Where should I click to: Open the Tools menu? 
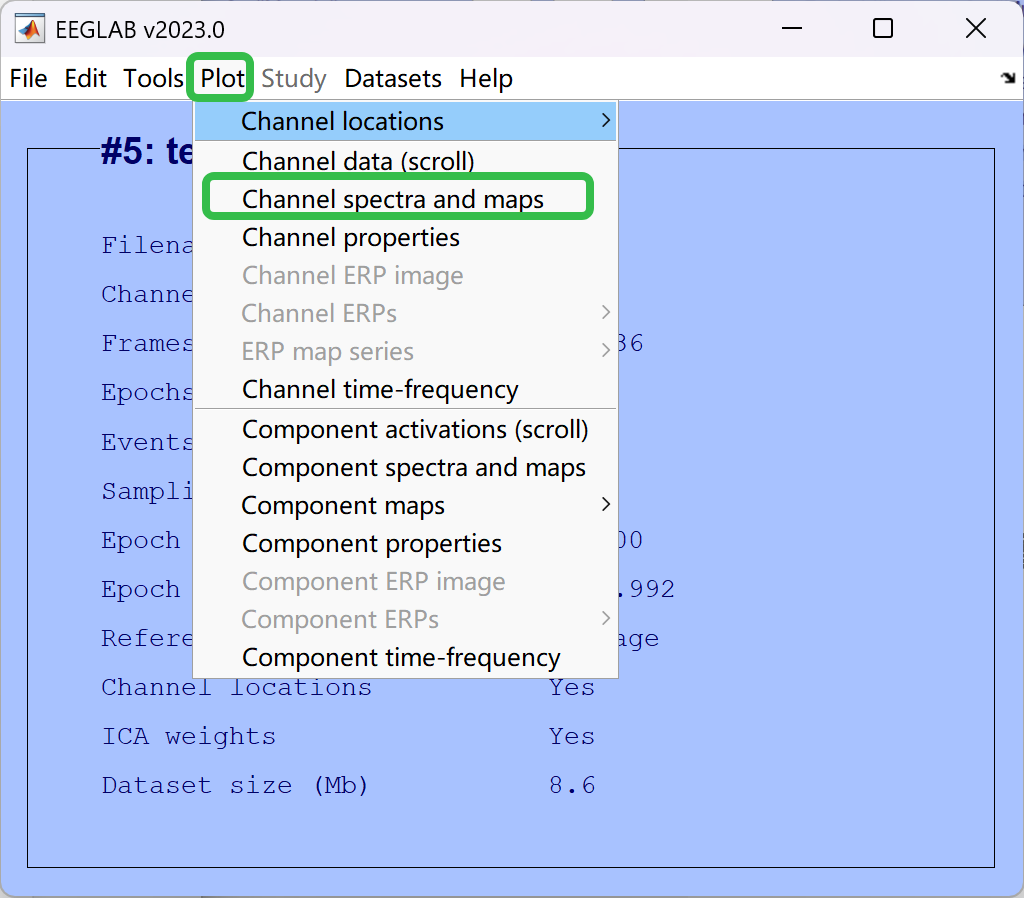point(153,78)
